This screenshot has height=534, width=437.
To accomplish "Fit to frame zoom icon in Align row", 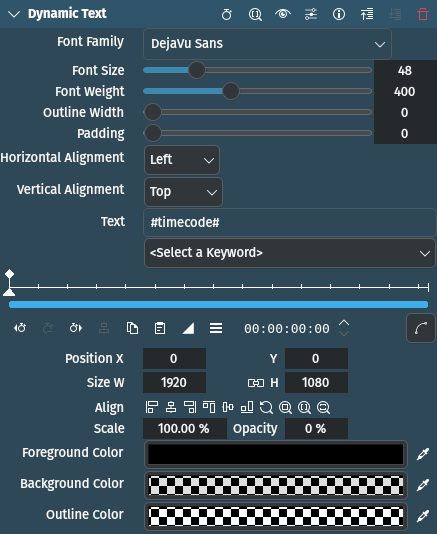I will [x=285, y=407].
